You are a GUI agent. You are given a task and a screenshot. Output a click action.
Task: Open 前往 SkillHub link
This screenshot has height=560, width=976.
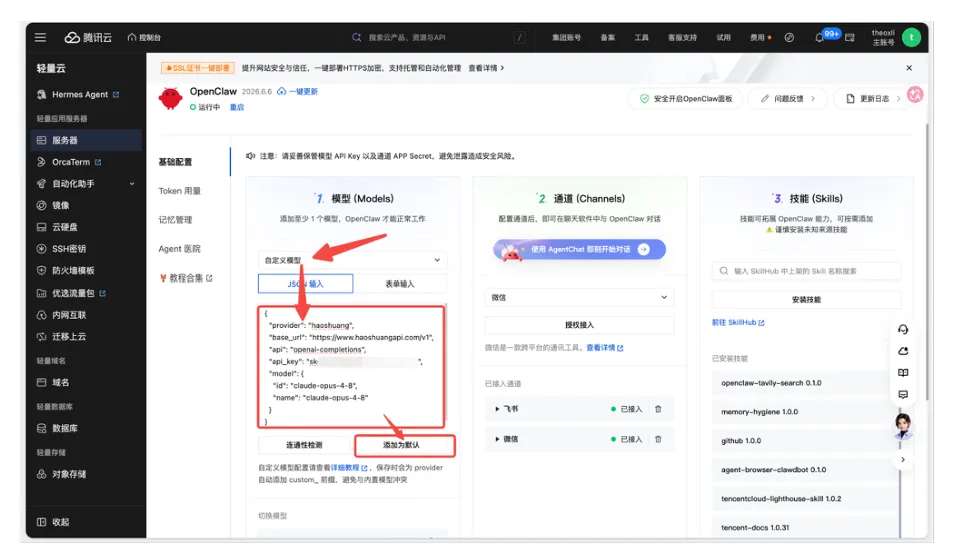(738, 322)
